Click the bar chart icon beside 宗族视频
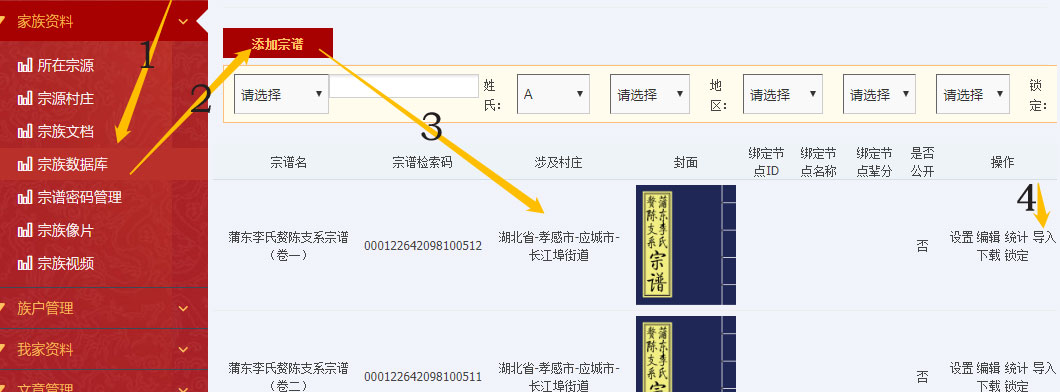1060x392 pixels. point(25,264)
